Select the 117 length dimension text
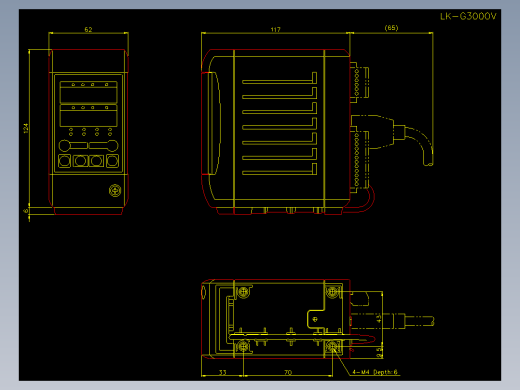The image size is (520, 390). 275,30
